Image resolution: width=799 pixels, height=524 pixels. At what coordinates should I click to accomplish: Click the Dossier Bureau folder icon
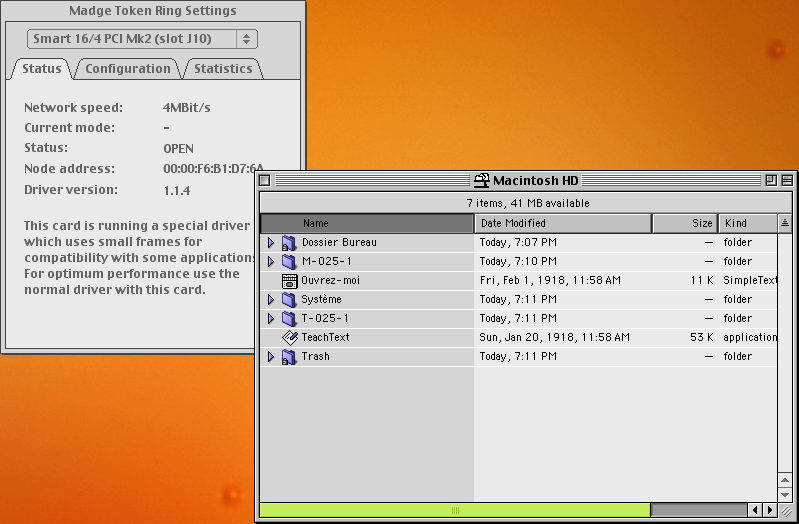289,243
